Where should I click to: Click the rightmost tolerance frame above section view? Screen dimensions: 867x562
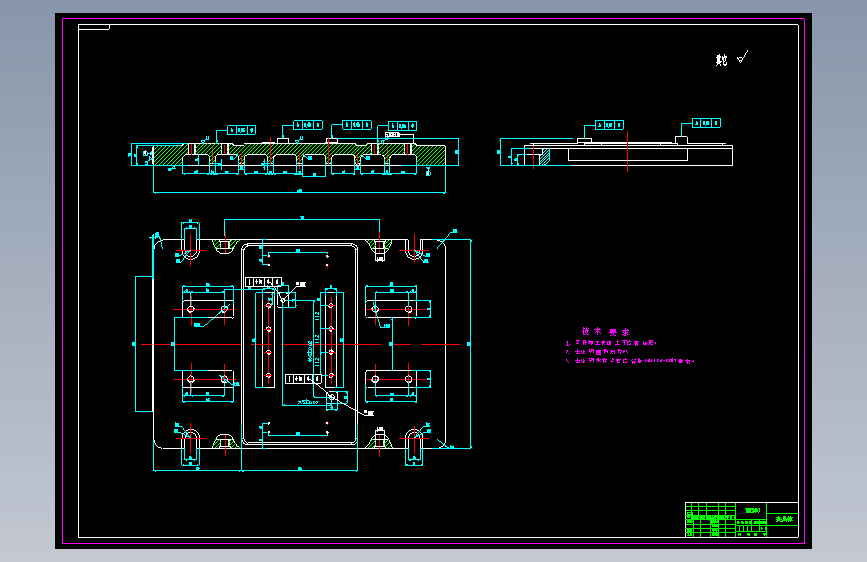click(x=403, y=126)
